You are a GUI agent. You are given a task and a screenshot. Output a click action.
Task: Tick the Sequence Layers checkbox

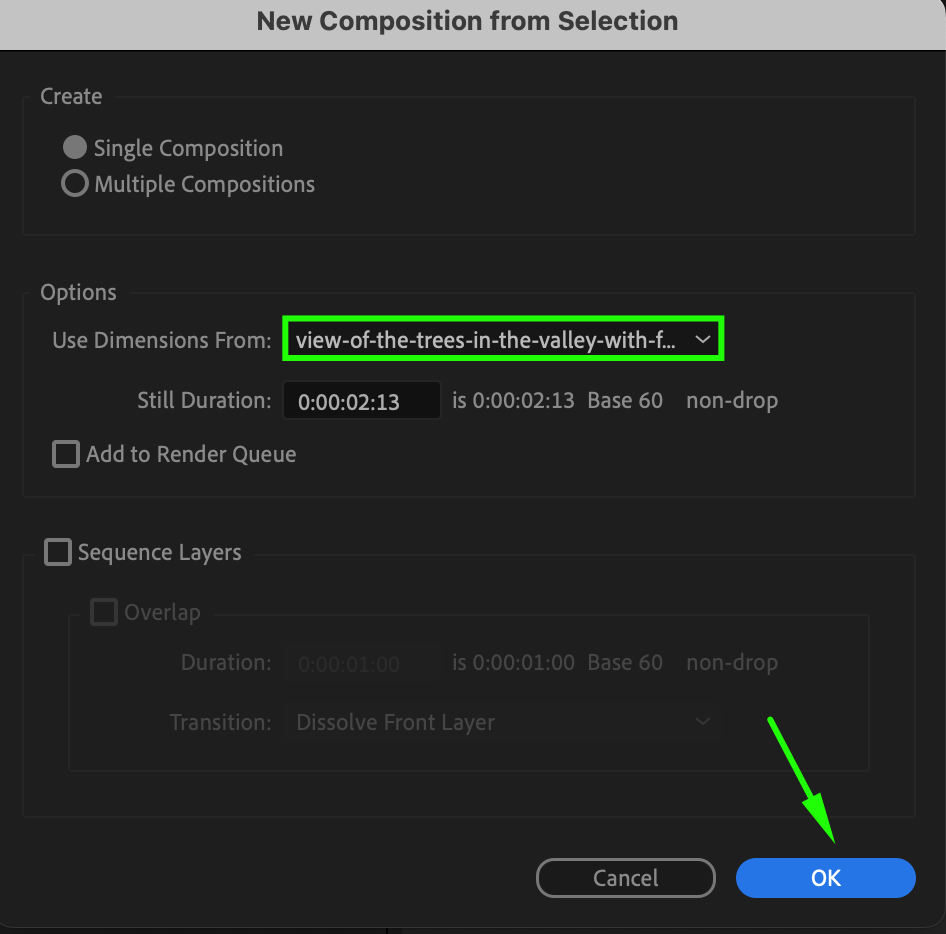point(58,552)
